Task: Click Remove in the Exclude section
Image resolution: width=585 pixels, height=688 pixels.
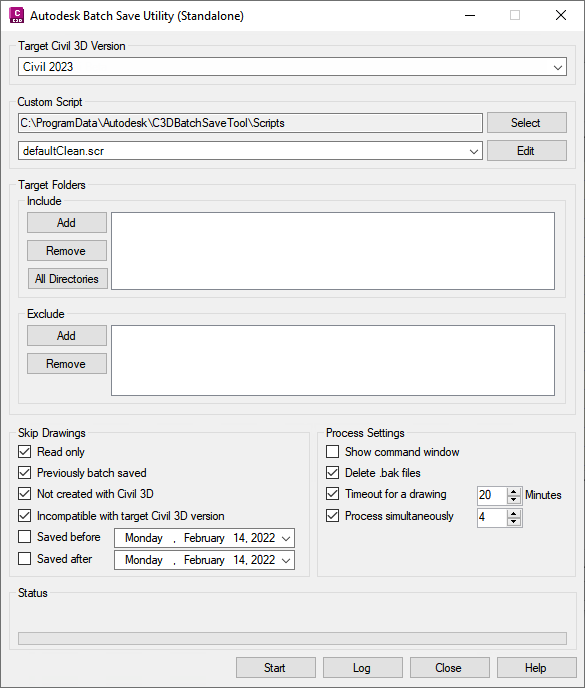Action: (67, 364)
